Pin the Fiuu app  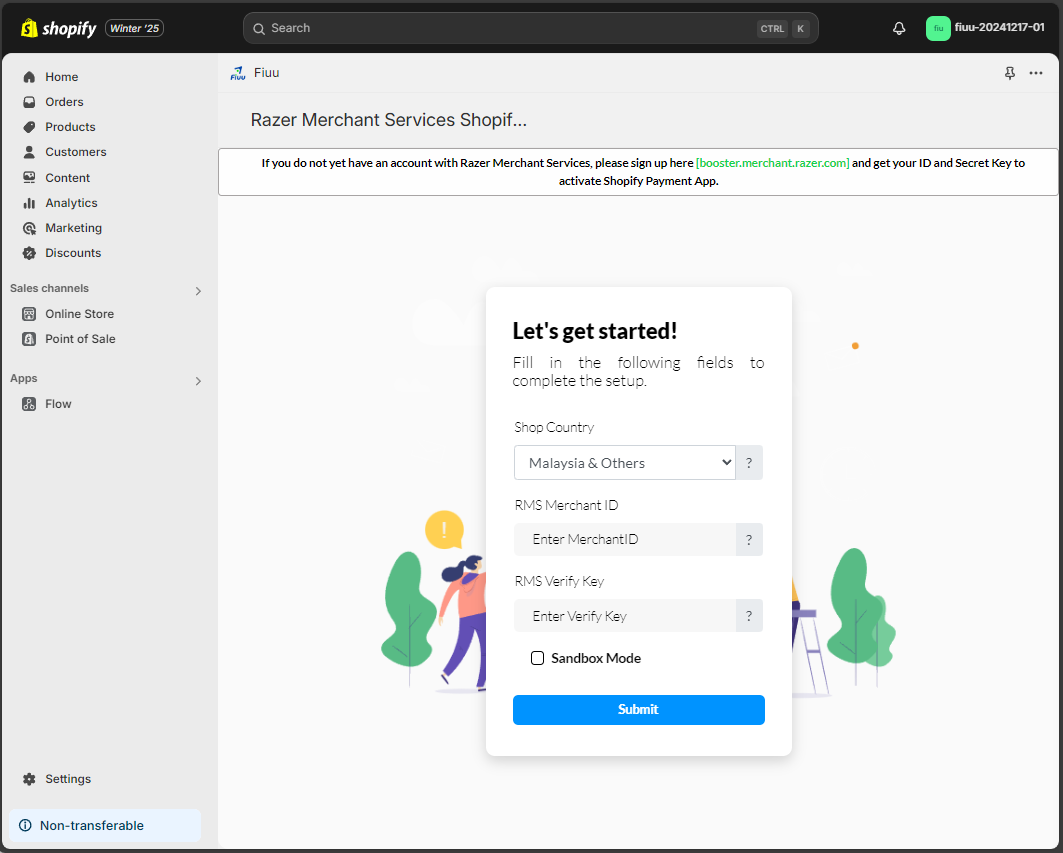click(1009, 73)
